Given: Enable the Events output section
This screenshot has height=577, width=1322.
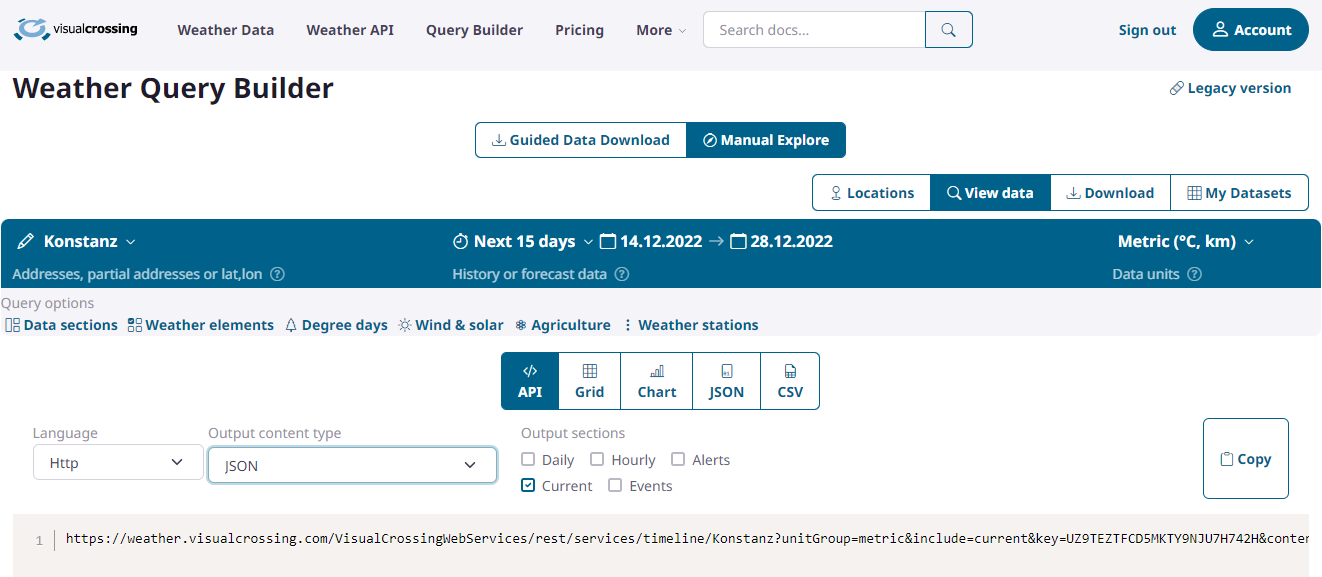Looking at the screenshot, I should point(615,486).
